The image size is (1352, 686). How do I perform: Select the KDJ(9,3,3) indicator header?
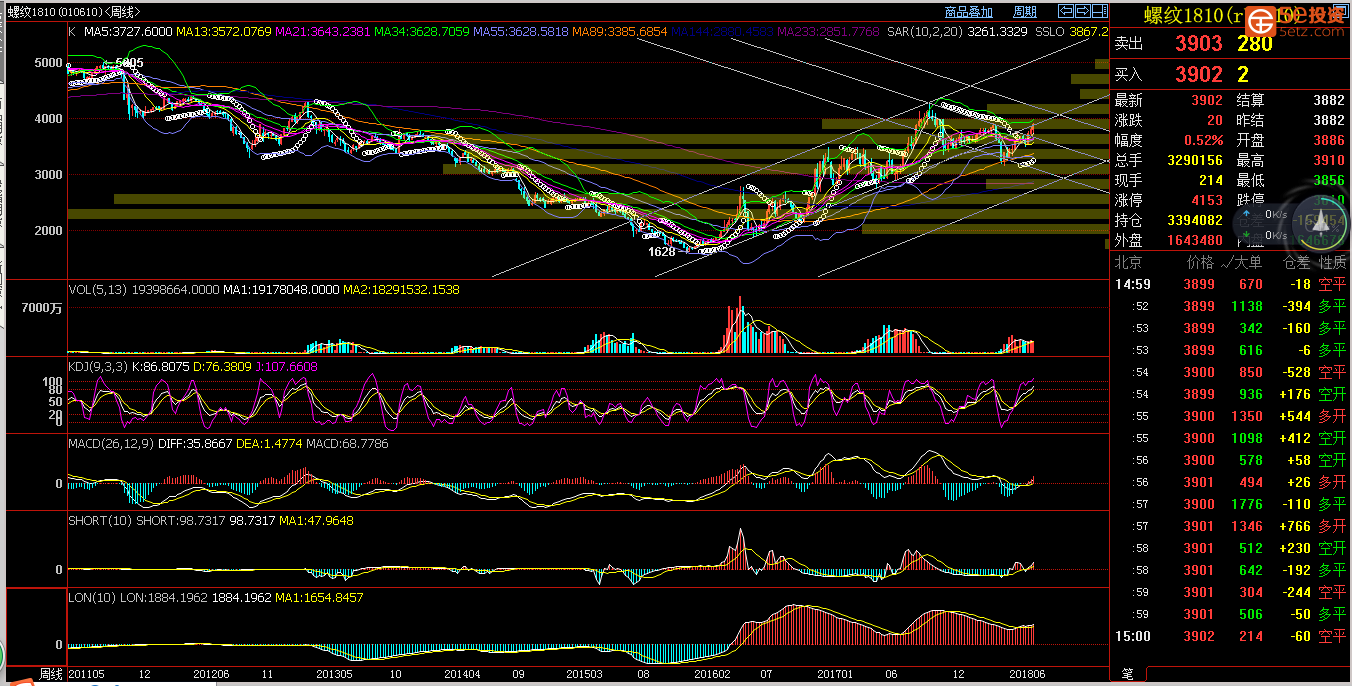[x=99, y=367]
